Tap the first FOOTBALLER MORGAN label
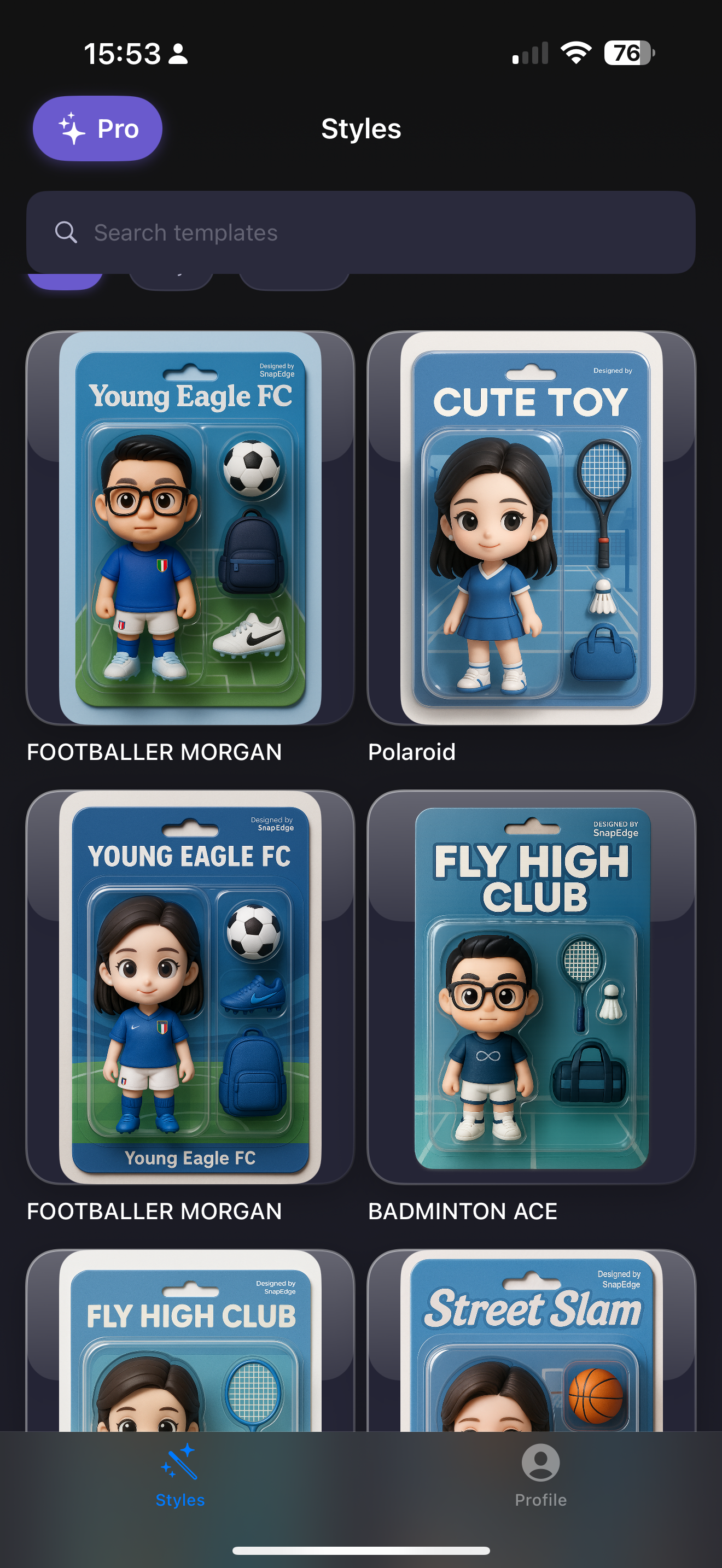 tap(154, 752)
